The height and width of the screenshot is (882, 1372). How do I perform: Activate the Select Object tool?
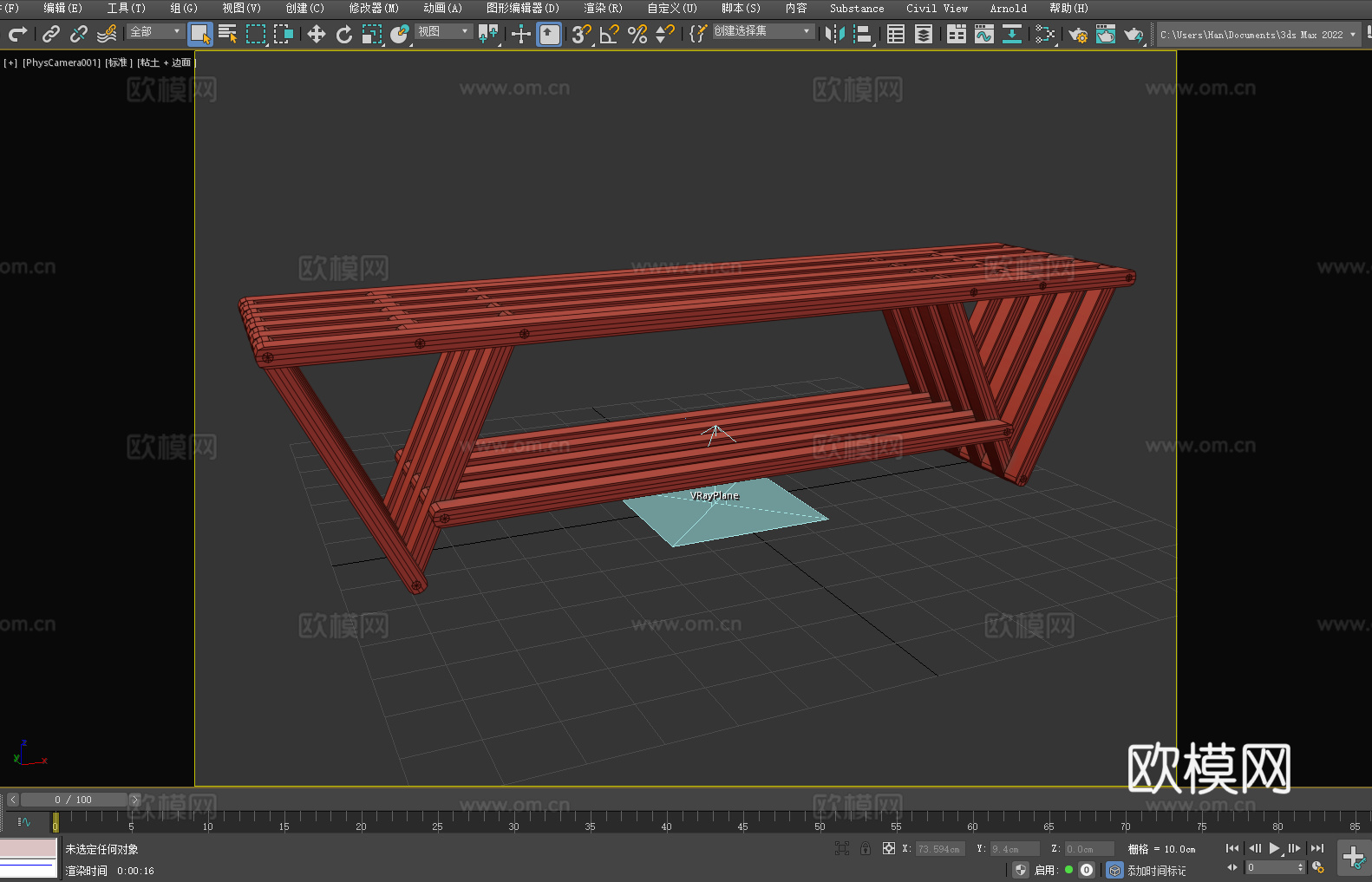tap(200, 34)
